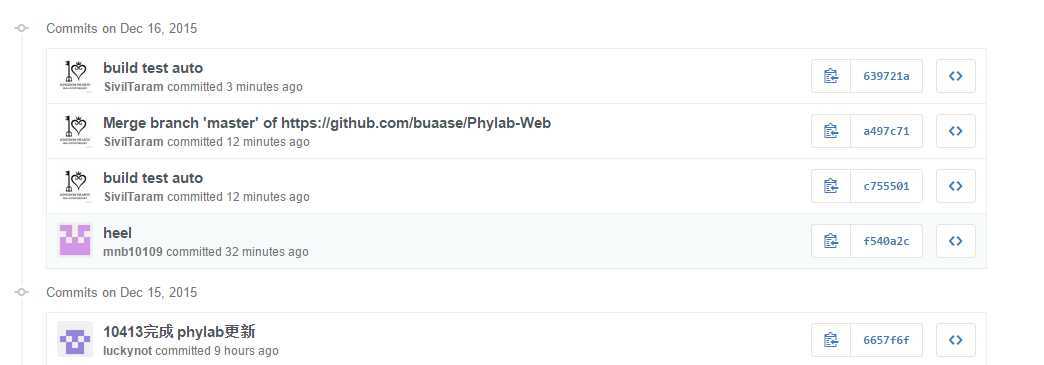Copy the full SHA for commit f540a2c

click(x=831, y=241)
